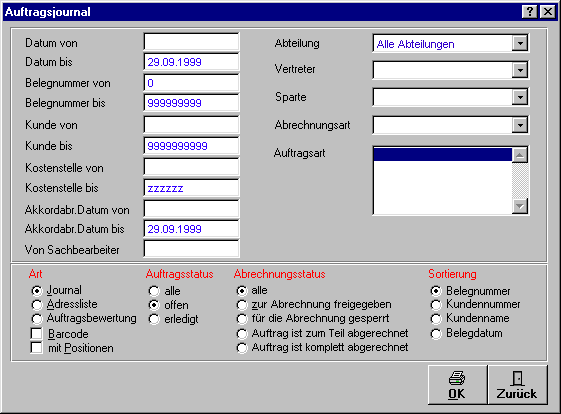Choose erledigt under Auftragsstatus
This screenshot has width=561, height=414.
[154, 319]
